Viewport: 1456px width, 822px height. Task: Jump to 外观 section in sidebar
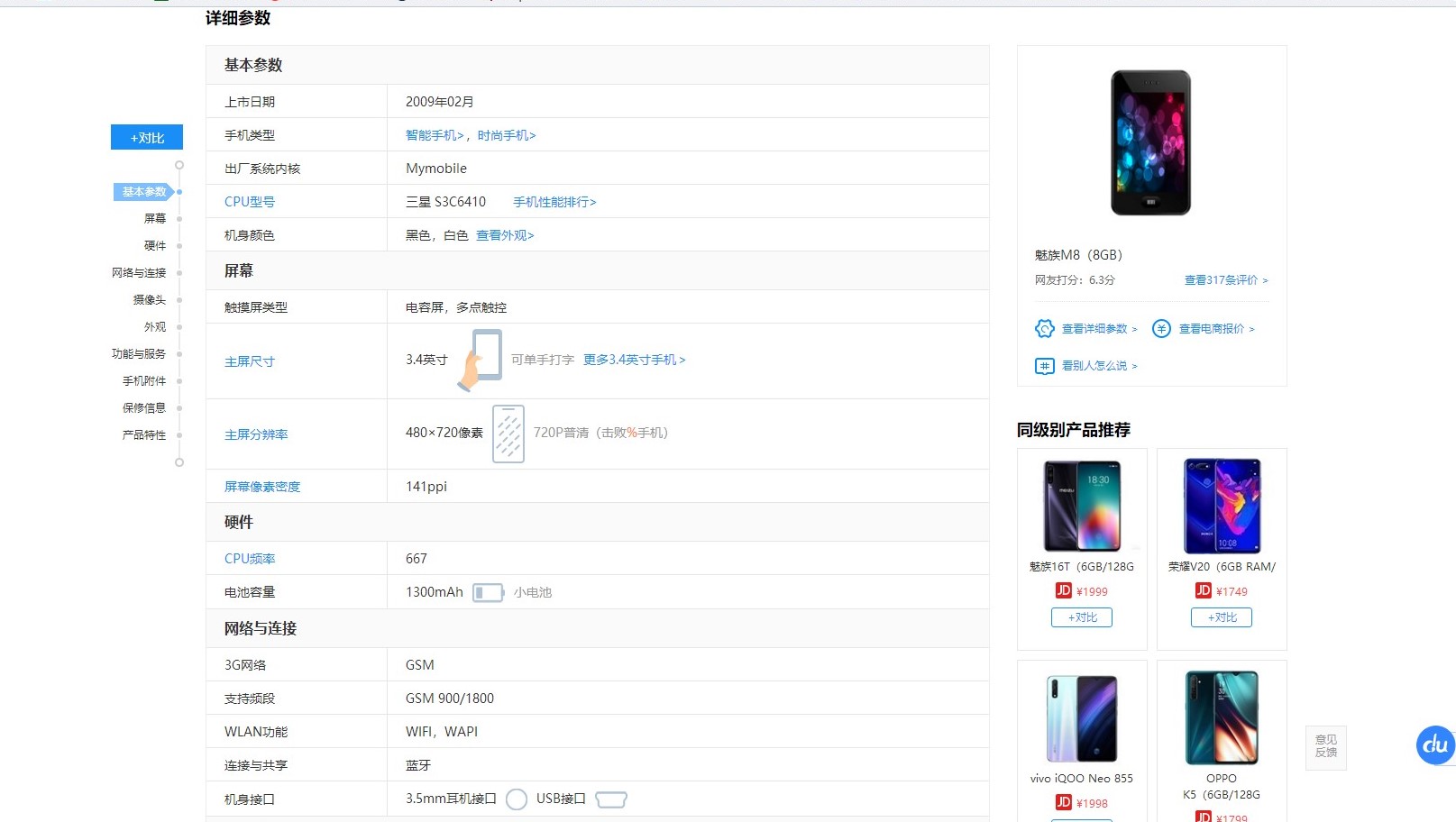pyautogui.click(x=155, y=327)
